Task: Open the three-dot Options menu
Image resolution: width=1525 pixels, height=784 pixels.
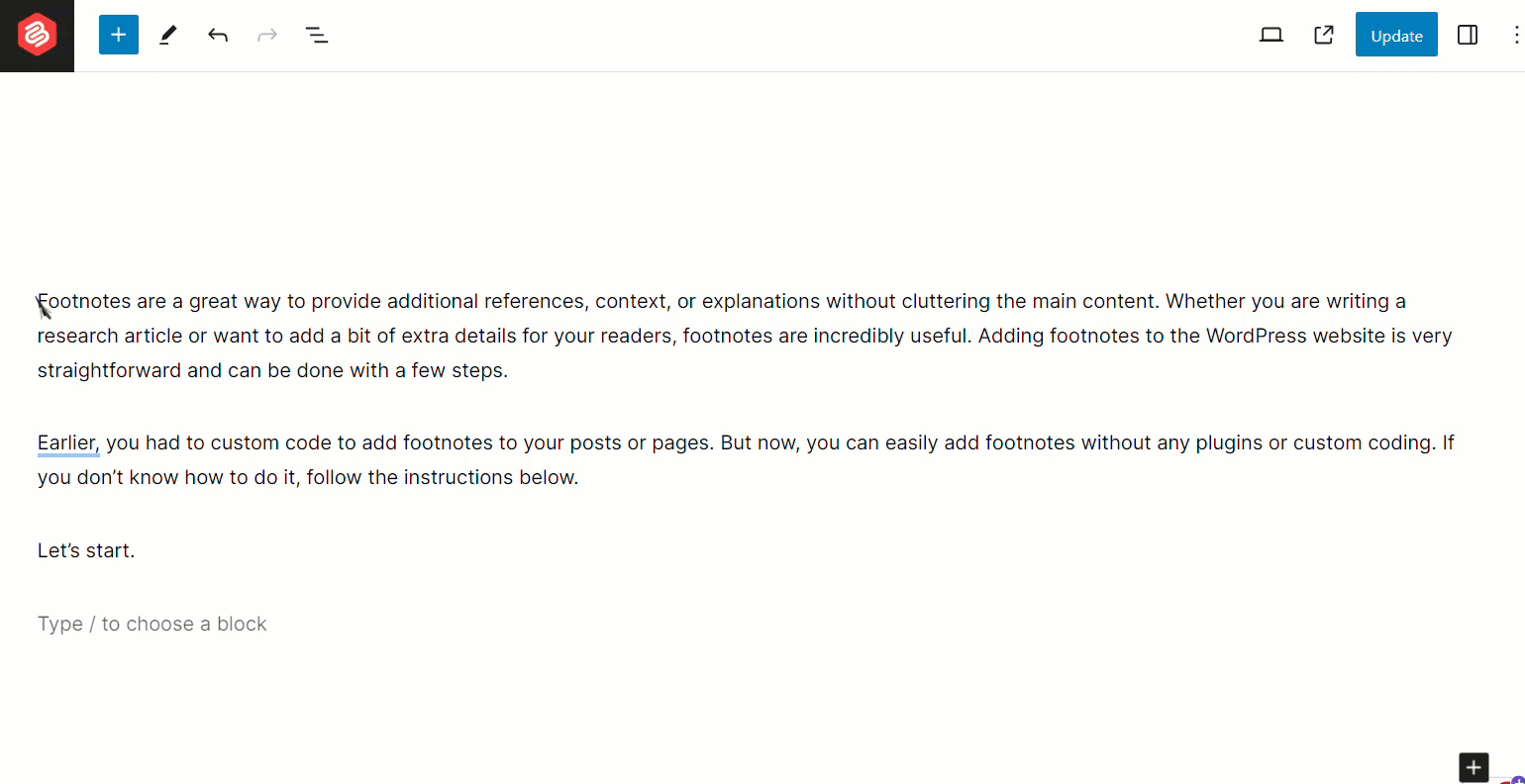Action: (1515, 36)
